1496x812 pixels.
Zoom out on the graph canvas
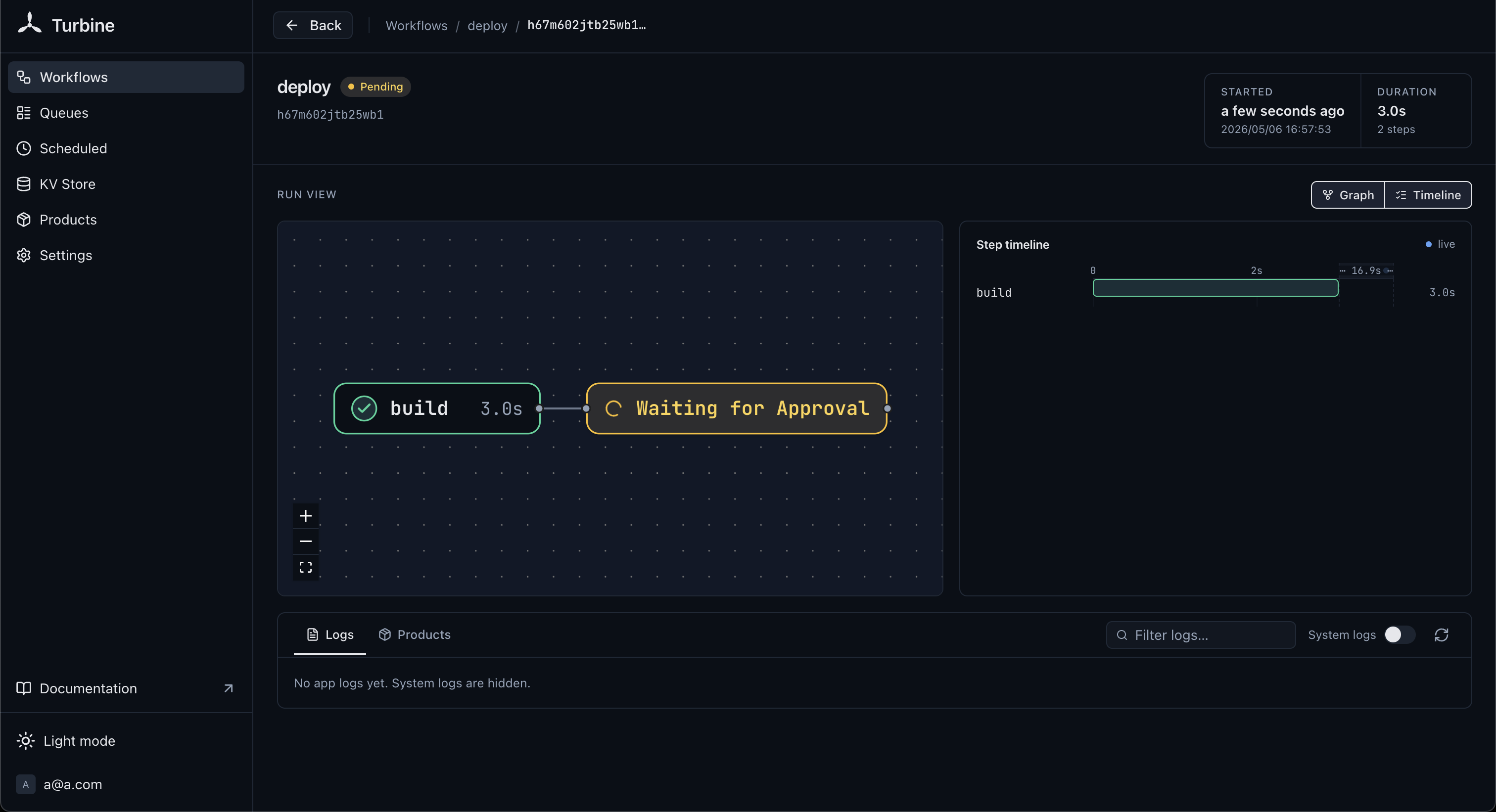305,541
